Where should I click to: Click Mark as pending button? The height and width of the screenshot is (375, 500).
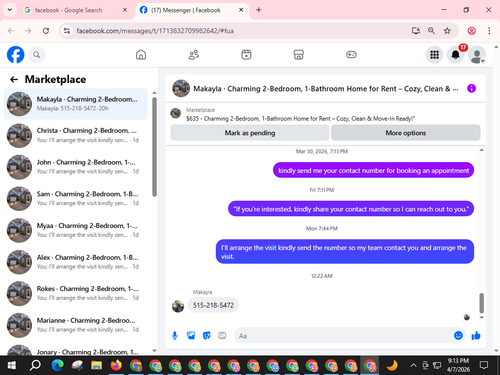(x=250, y=133)
